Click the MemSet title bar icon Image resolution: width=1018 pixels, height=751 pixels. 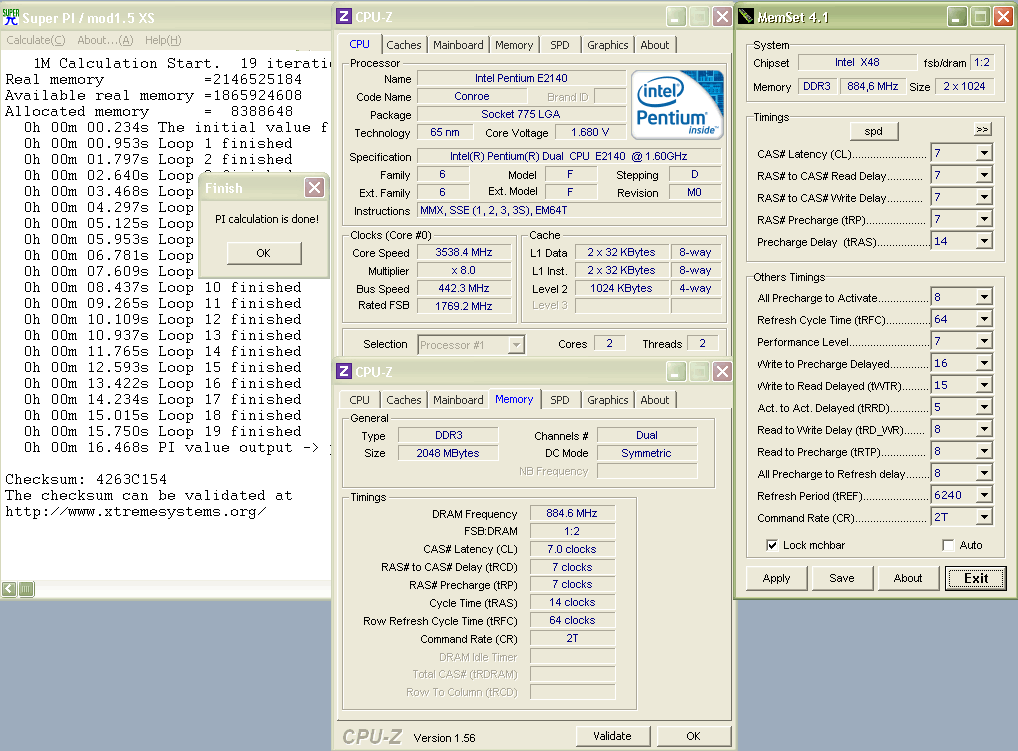[746, 16]
